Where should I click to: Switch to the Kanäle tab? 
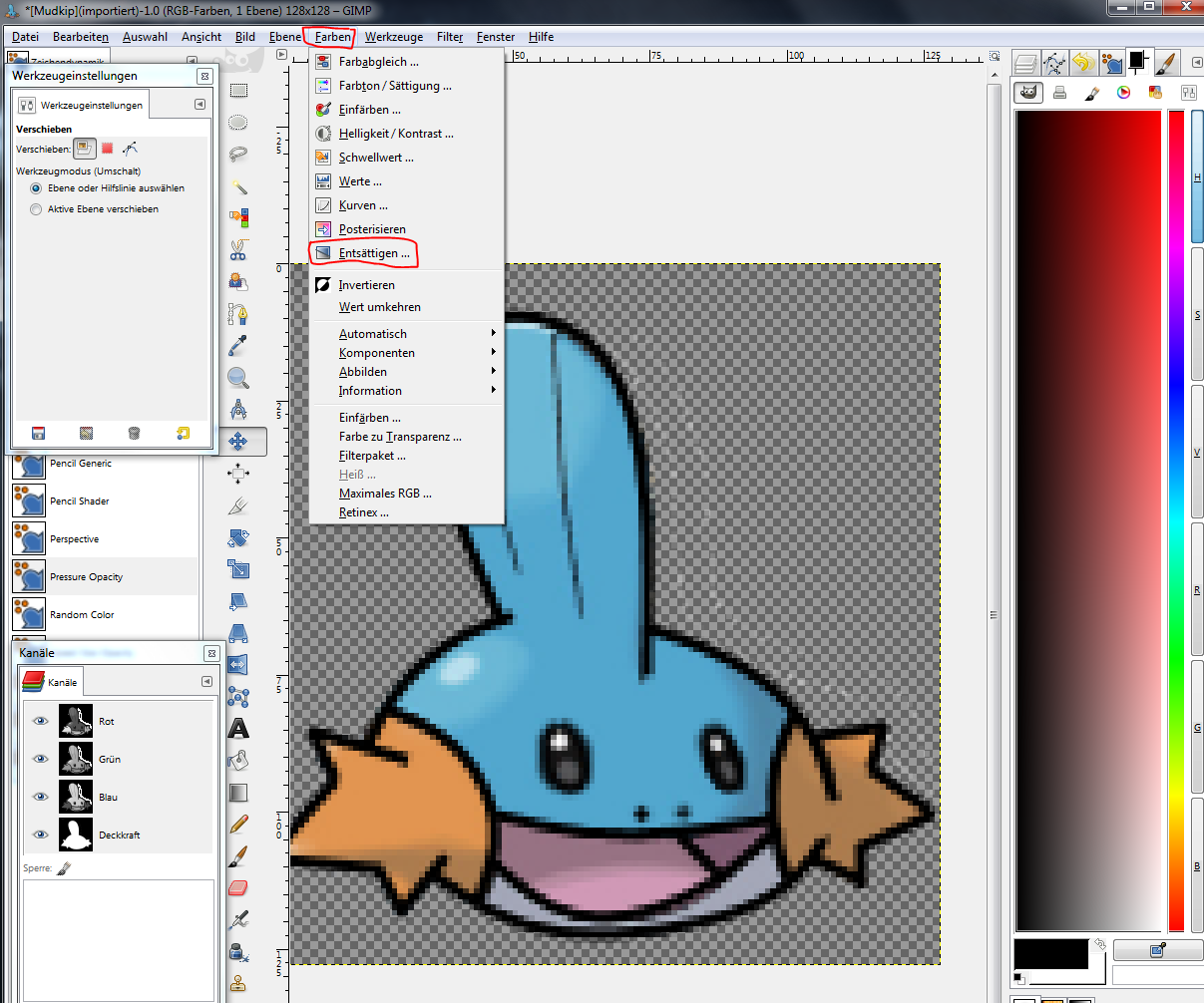click(51, 682)
